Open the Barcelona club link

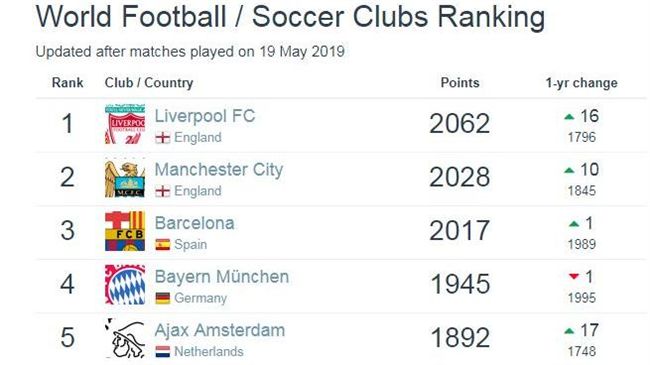(194, 223)
